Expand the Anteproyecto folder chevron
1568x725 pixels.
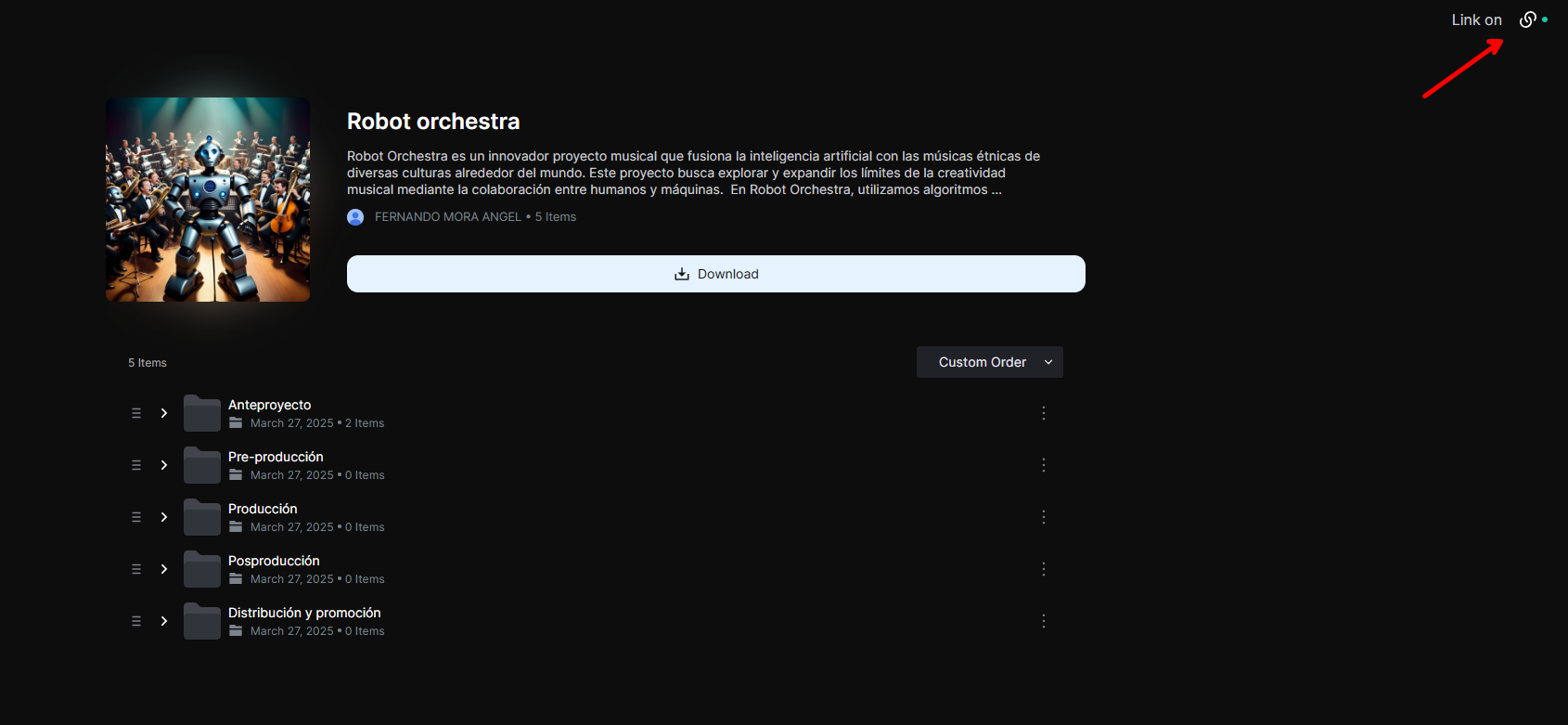(164, 413)
